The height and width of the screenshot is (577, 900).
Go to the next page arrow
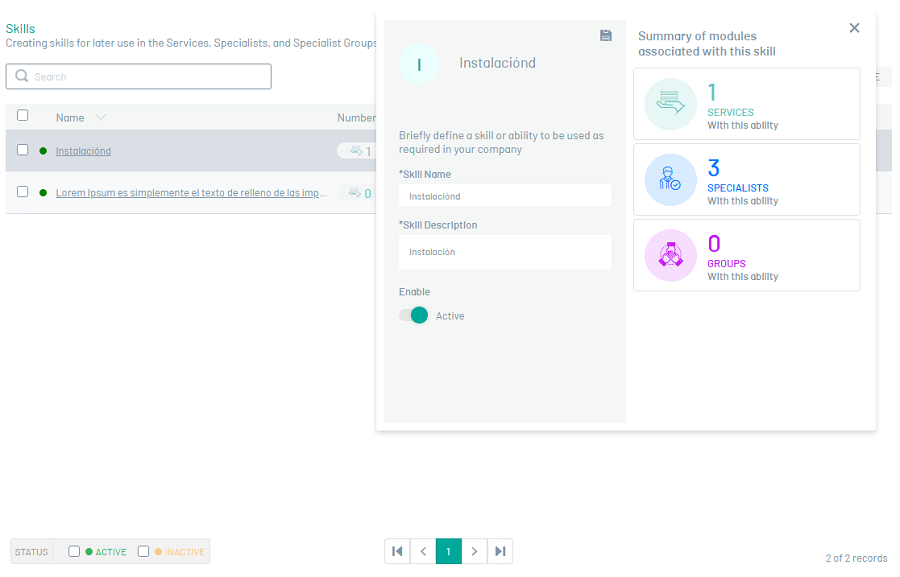pos(474,551)
